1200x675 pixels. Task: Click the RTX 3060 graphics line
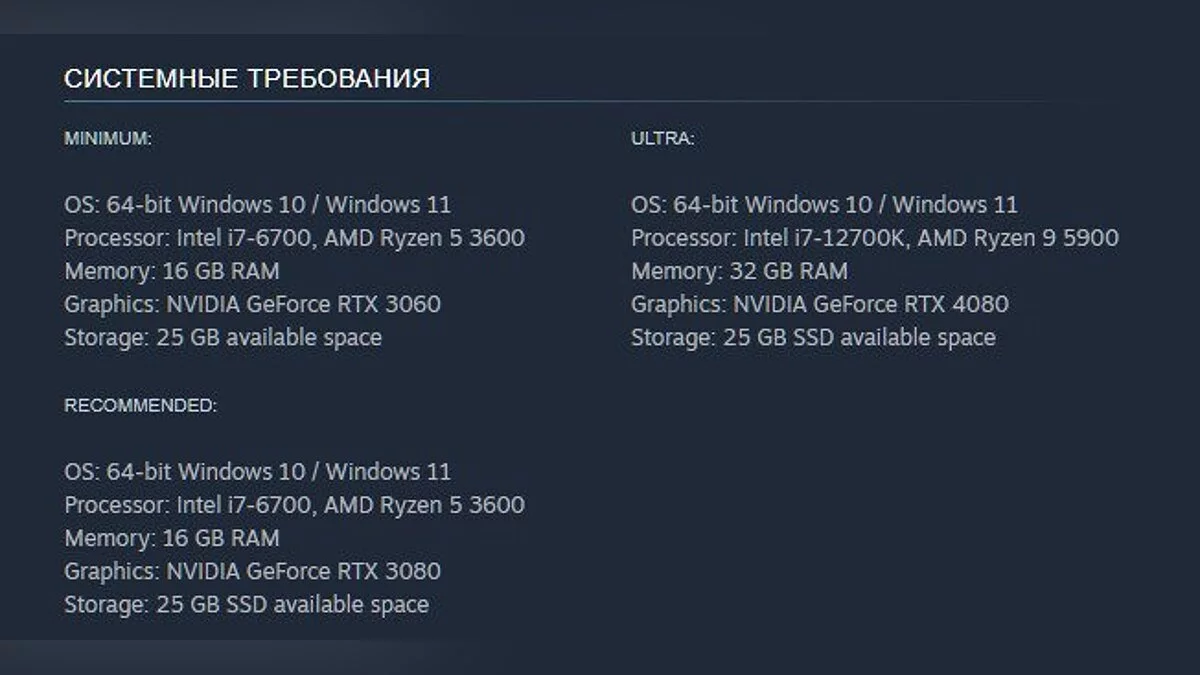pos(252,304)
